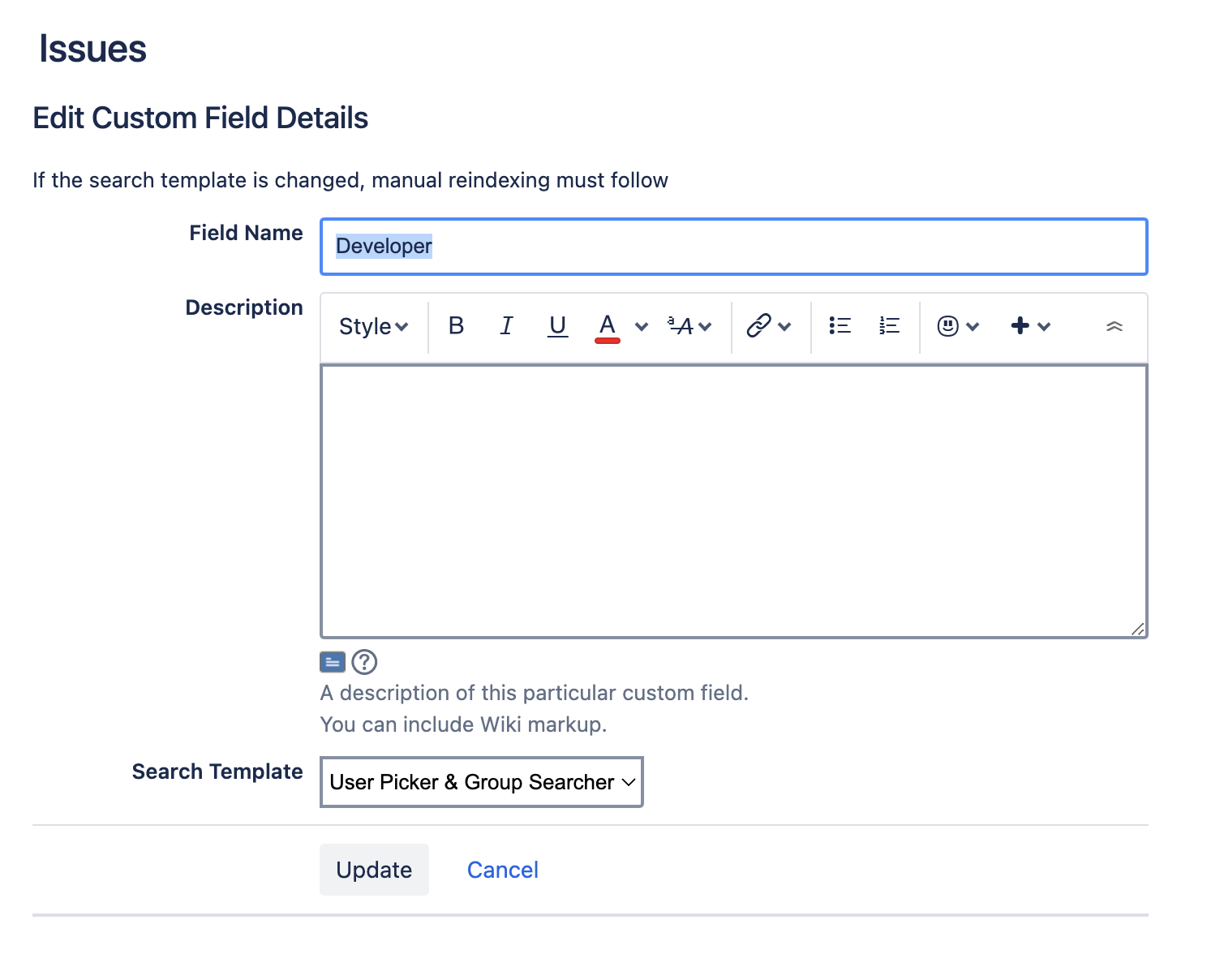This screenshot has height=980, width=1207.
Task: Apply underline formatting
Action: [x=557, y=326]
